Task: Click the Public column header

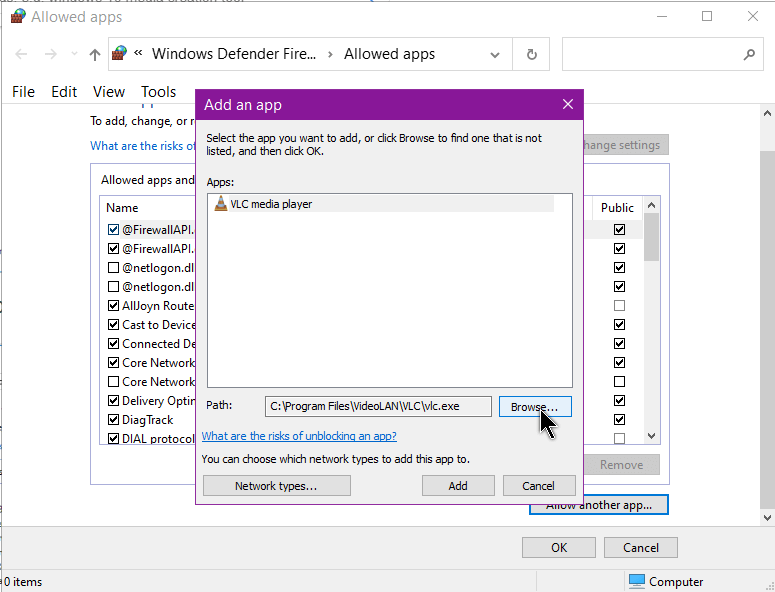Action: (x=617, y=208)
